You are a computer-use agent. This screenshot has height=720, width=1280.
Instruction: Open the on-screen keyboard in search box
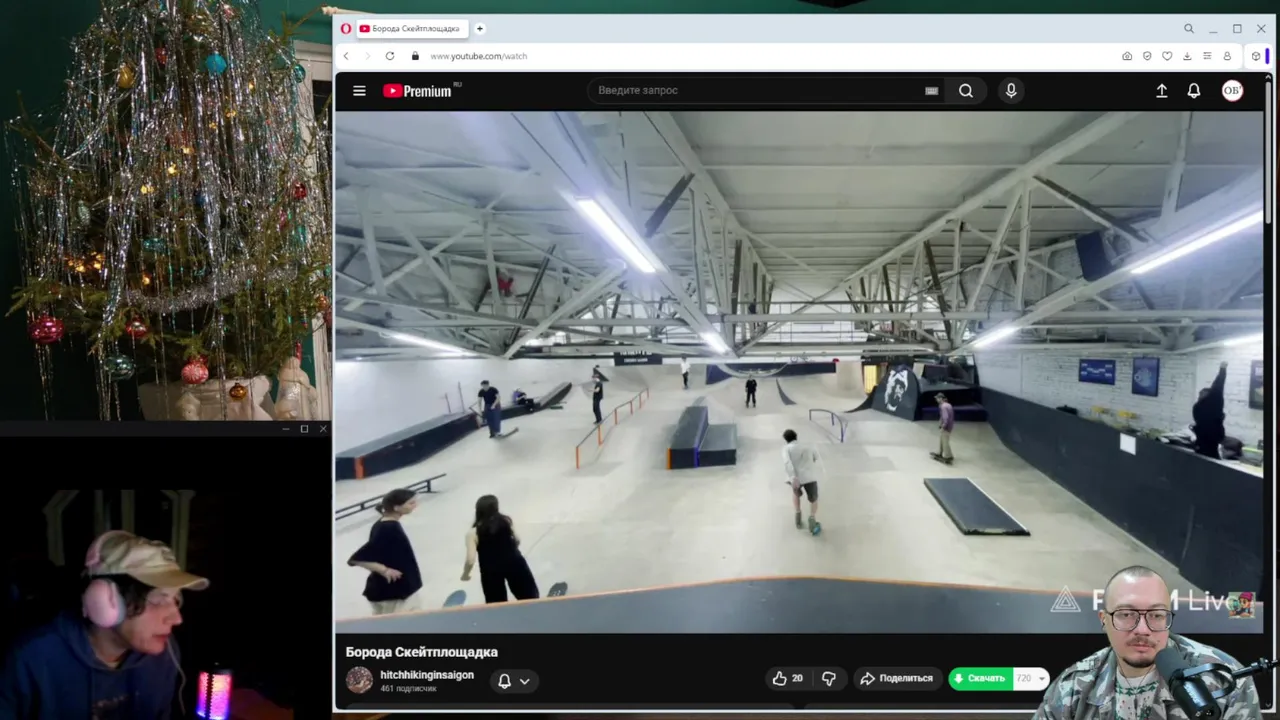click(931, 91)
